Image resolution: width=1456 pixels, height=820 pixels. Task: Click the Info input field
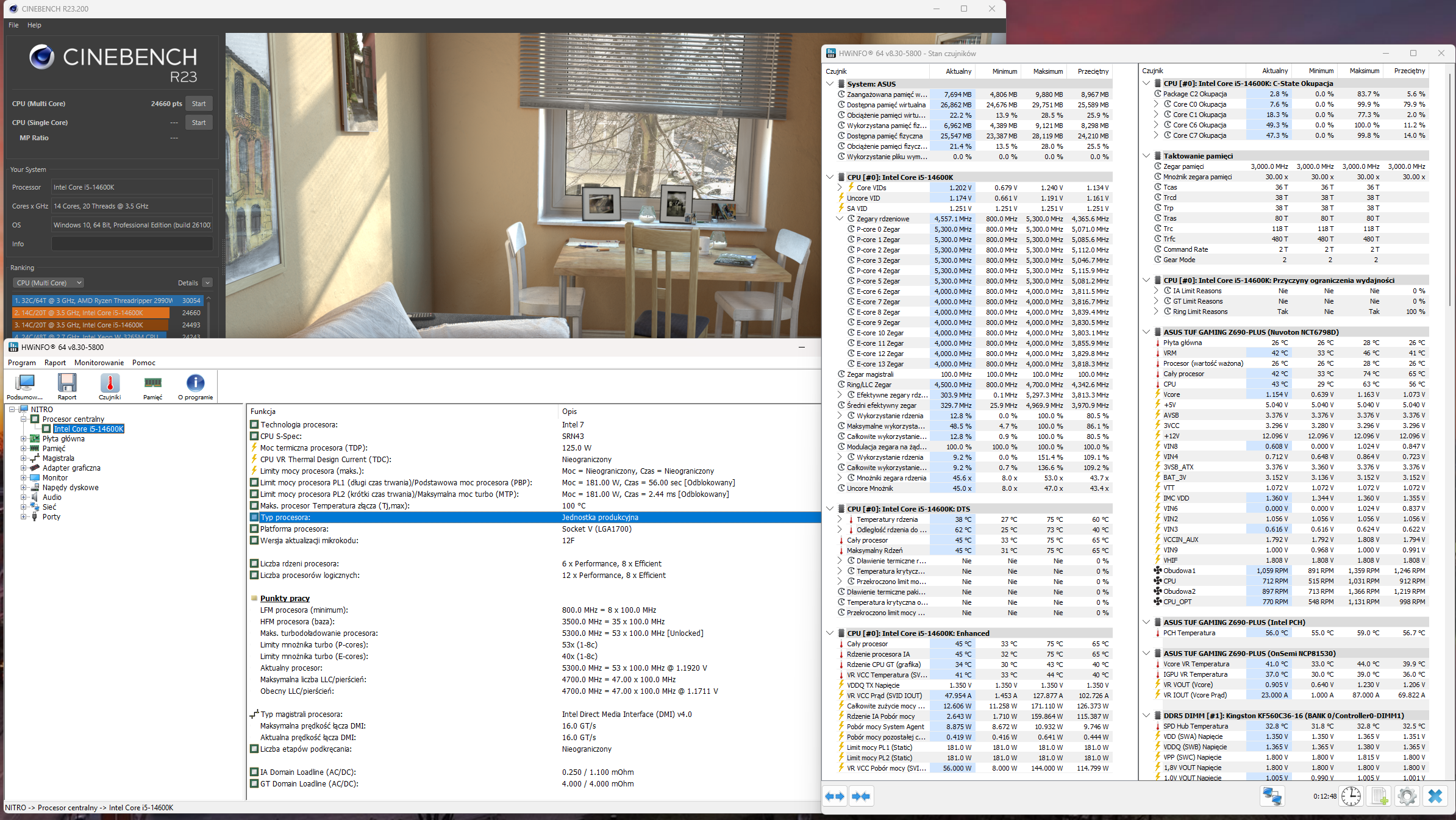132,244
